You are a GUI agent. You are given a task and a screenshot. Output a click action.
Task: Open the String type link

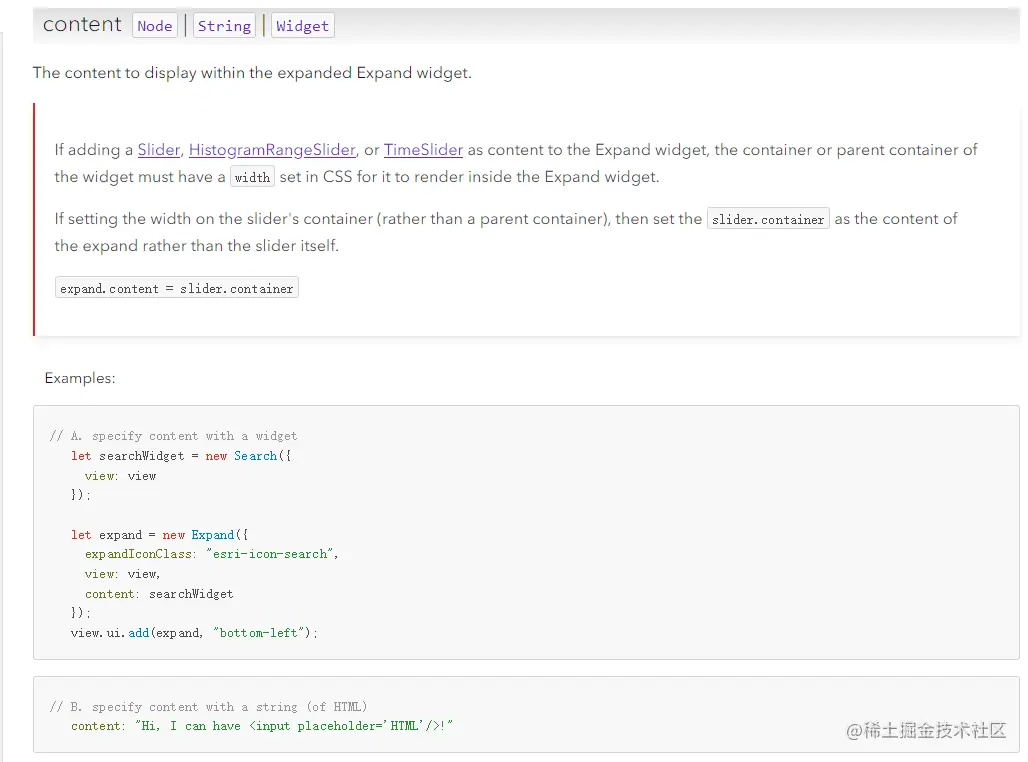224,26
